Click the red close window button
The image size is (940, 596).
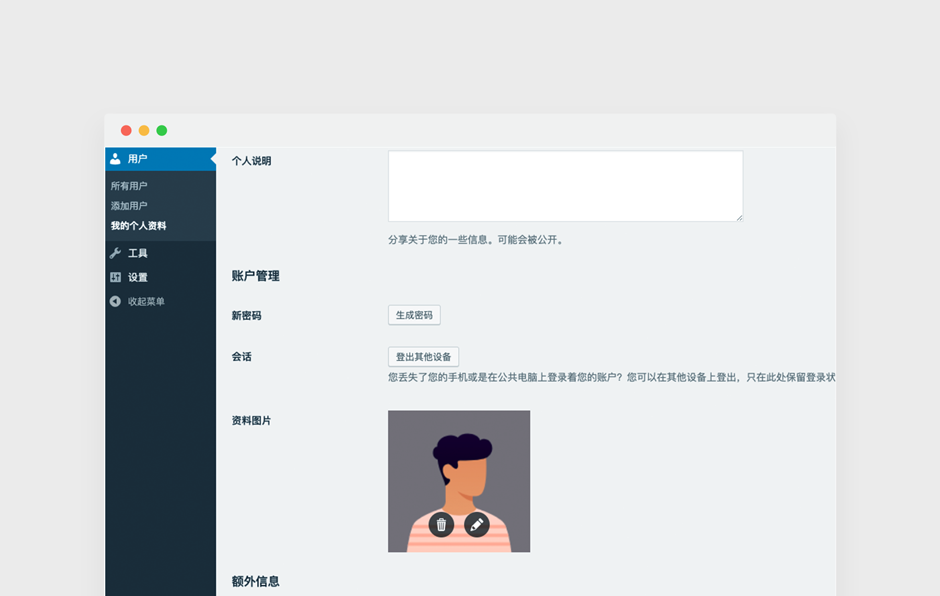126,130
